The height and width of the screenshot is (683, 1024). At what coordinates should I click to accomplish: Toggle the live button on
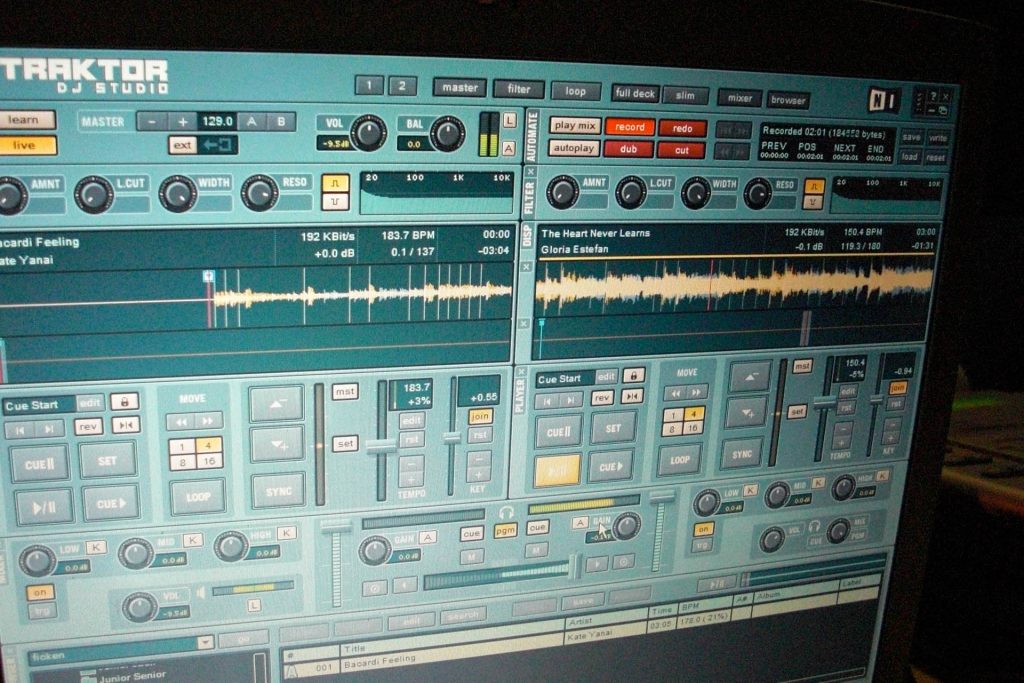(27, 146)
